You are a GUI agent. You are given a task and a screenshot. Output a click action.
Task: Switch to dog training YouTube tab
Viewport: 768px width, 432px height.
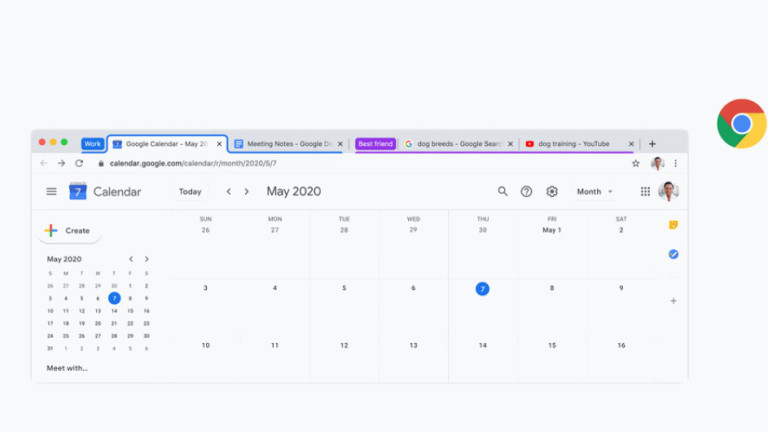pyautogui.click(x=573, y=144)
